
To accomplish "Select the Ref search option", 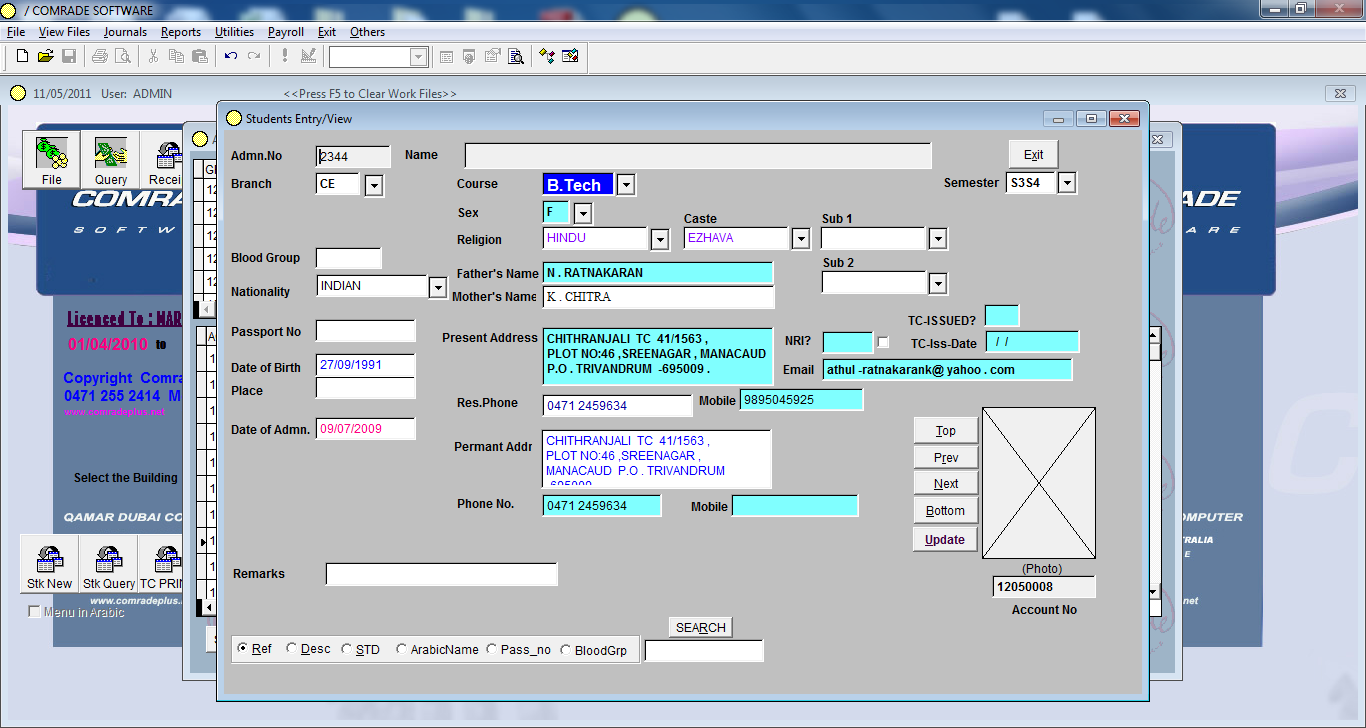I will pyautogui.click(x=241, y=648).
